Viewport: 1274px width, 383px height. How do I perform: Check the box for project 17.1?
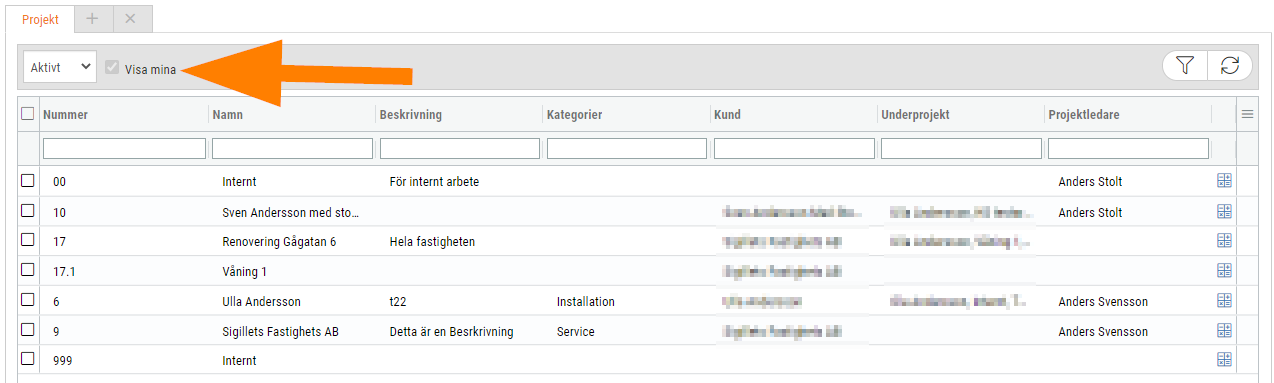tap(28, 270)
